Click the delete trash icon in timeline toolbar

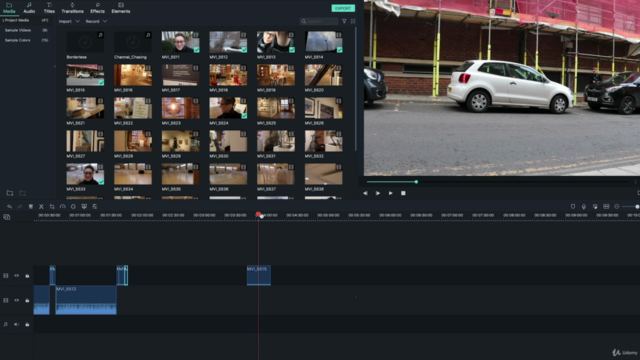pos(31,207)
